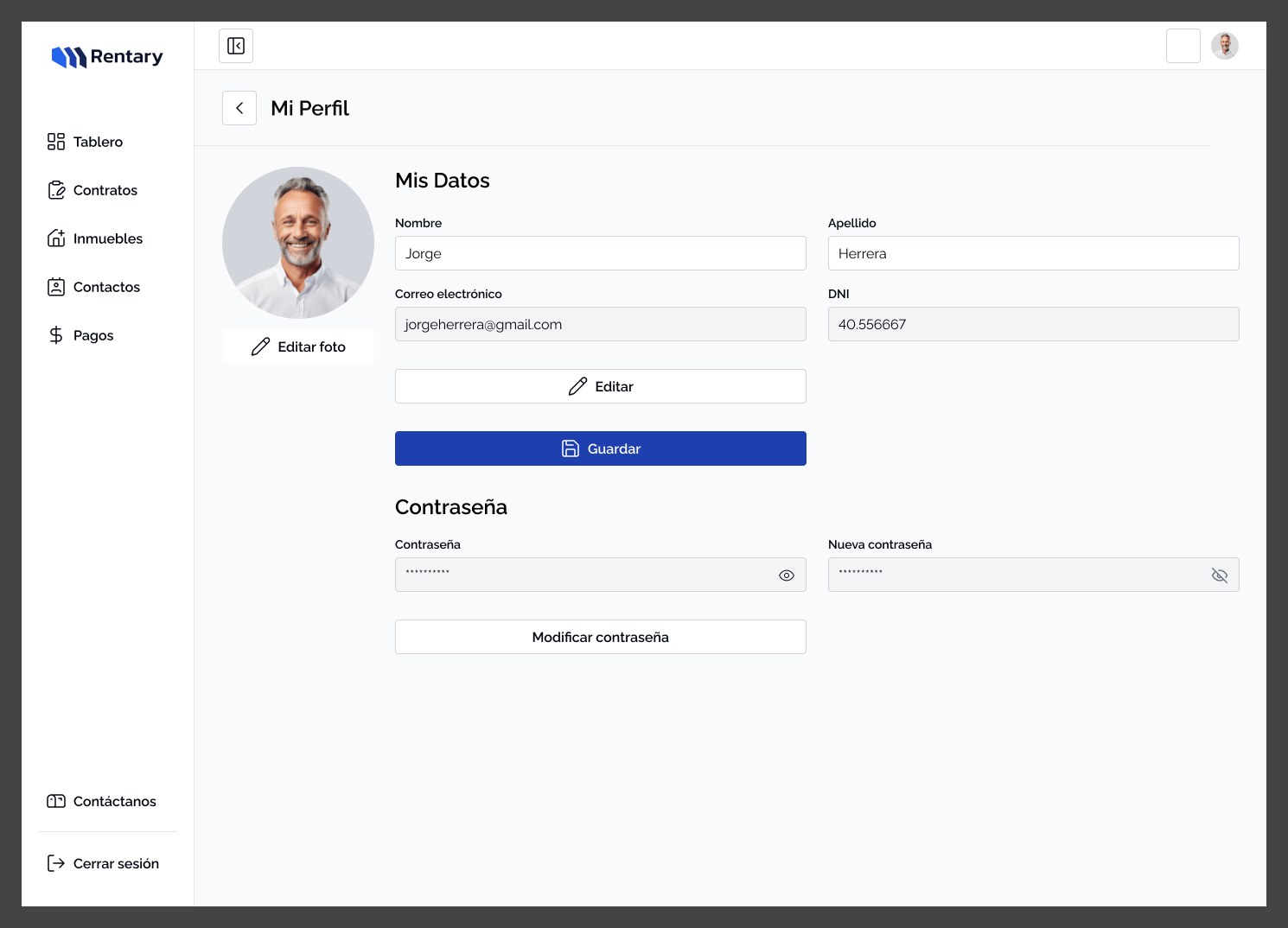Focus the Nombre field containing Jorge
This screenshot has width=1288, height=928.
(x=601, y=253)
